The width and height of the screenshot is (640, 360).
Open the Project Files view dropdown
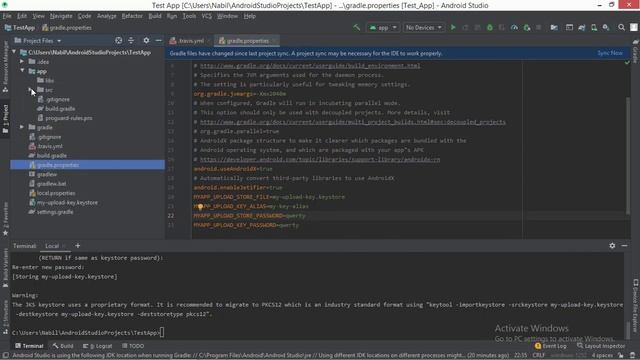point(38,40)
